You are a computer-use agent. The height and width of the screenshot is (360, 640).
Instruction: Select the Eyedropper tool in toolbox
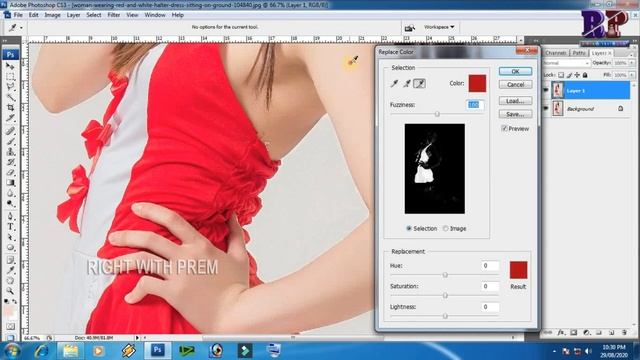[x=11, y=270]
